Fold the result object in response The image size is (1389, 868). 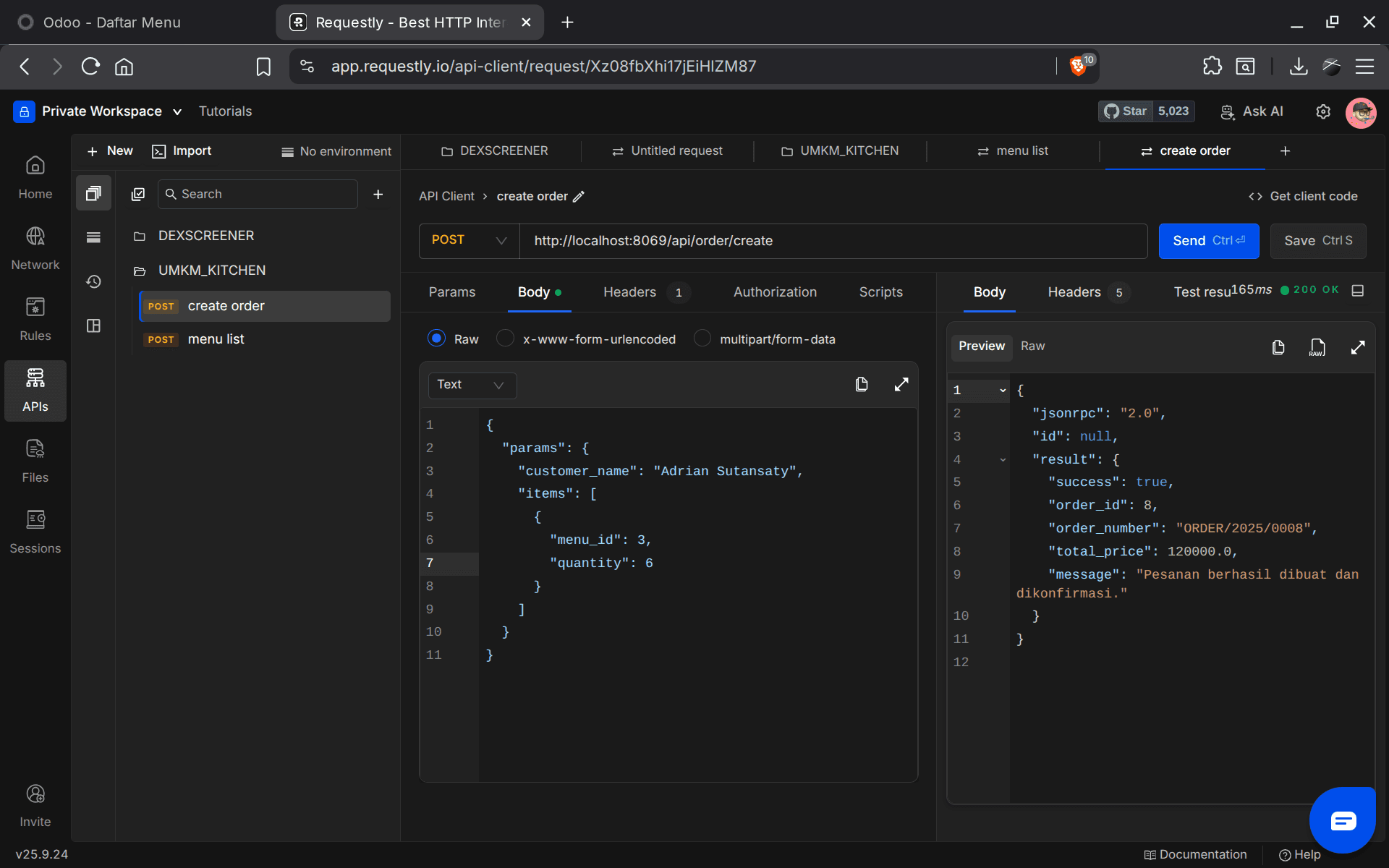coord(1003,459)
